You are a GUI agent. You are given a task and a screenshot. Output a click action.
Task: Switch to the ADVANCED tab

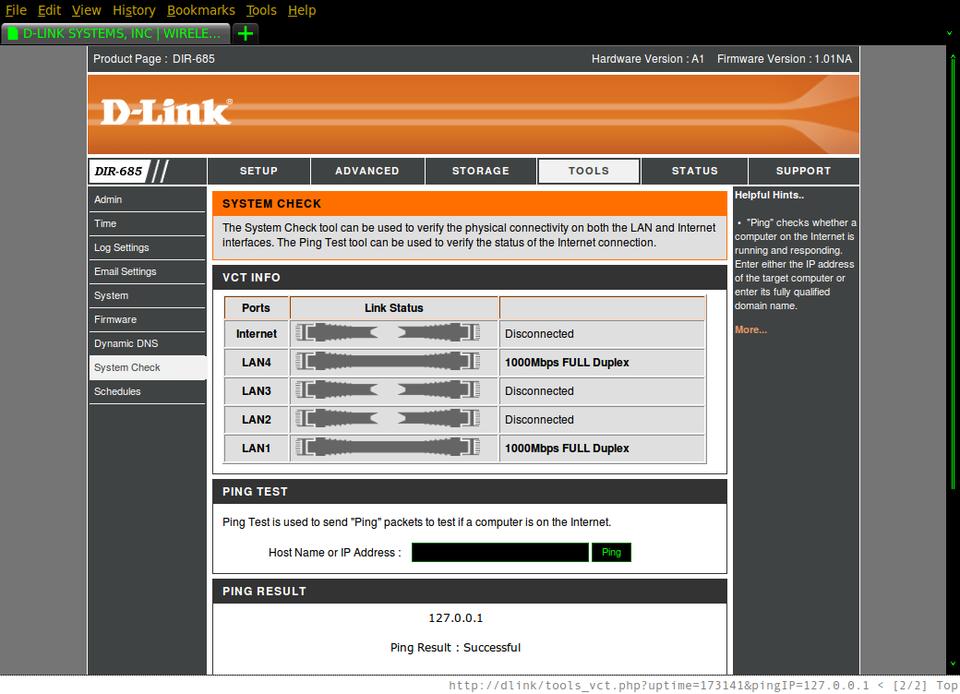pyautogui.click(x=367, y=171)
